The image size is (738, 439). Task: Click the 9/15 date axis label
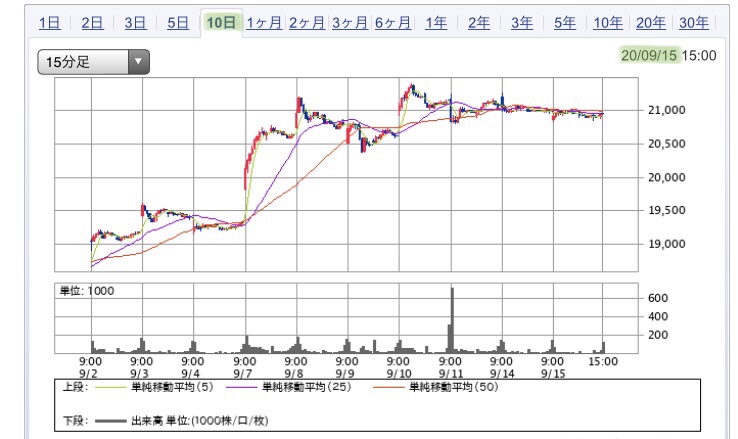click(553, 374)
